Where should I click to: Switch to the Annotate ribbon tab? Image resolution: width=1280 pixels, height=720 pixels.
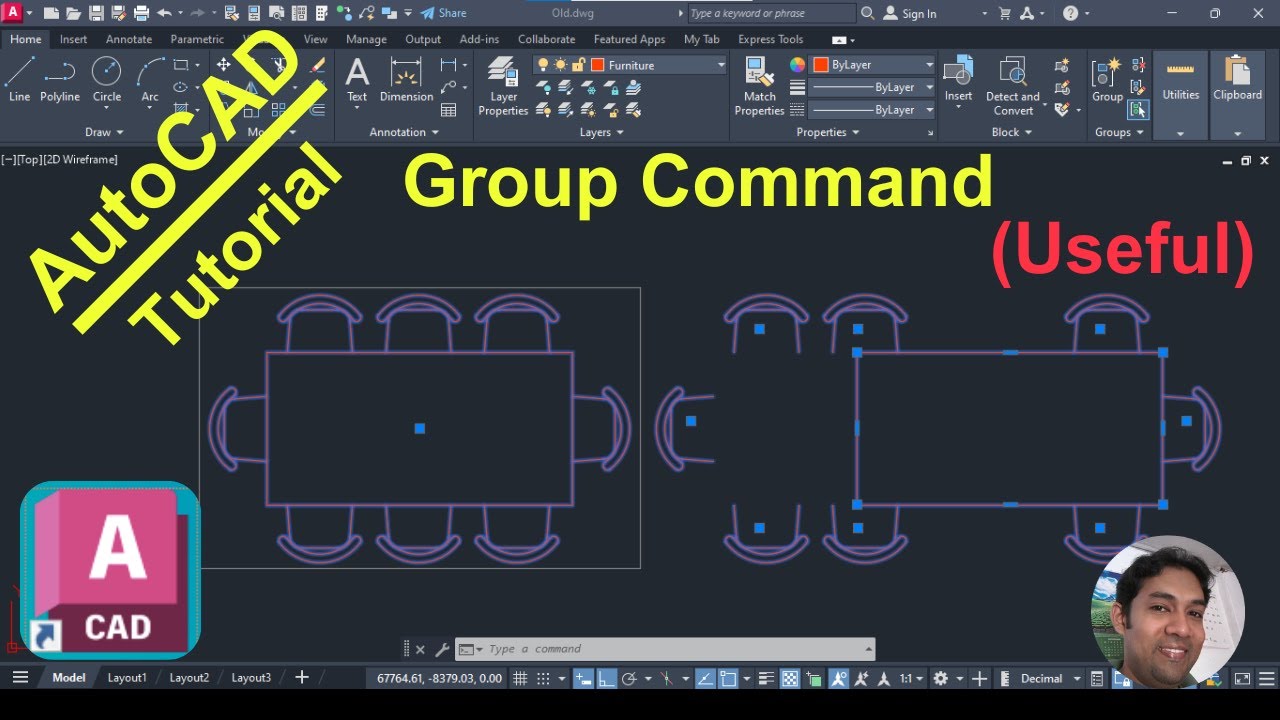[x=129, y=39]
